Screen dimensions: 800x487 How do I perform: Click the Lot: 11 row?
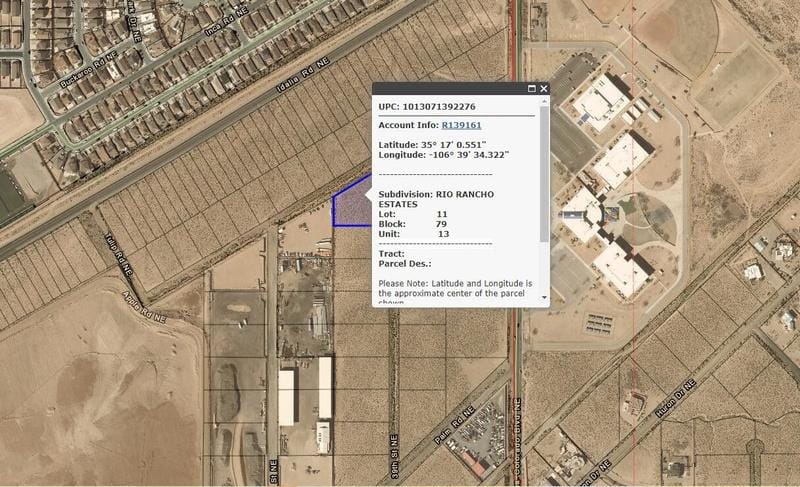tap(413, 214)
